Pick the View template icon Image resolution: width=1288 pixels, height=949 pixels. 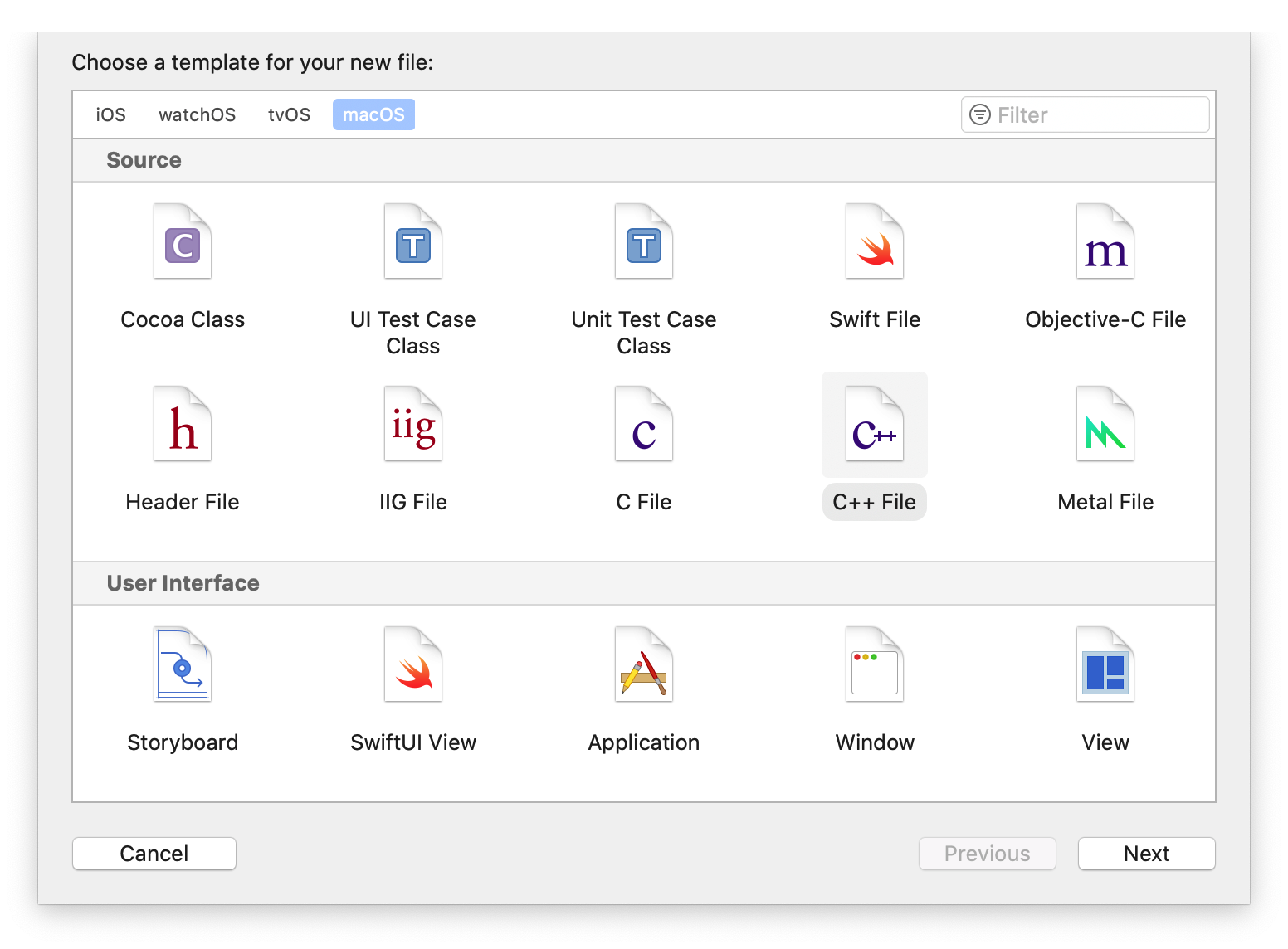pos(1105,665)
